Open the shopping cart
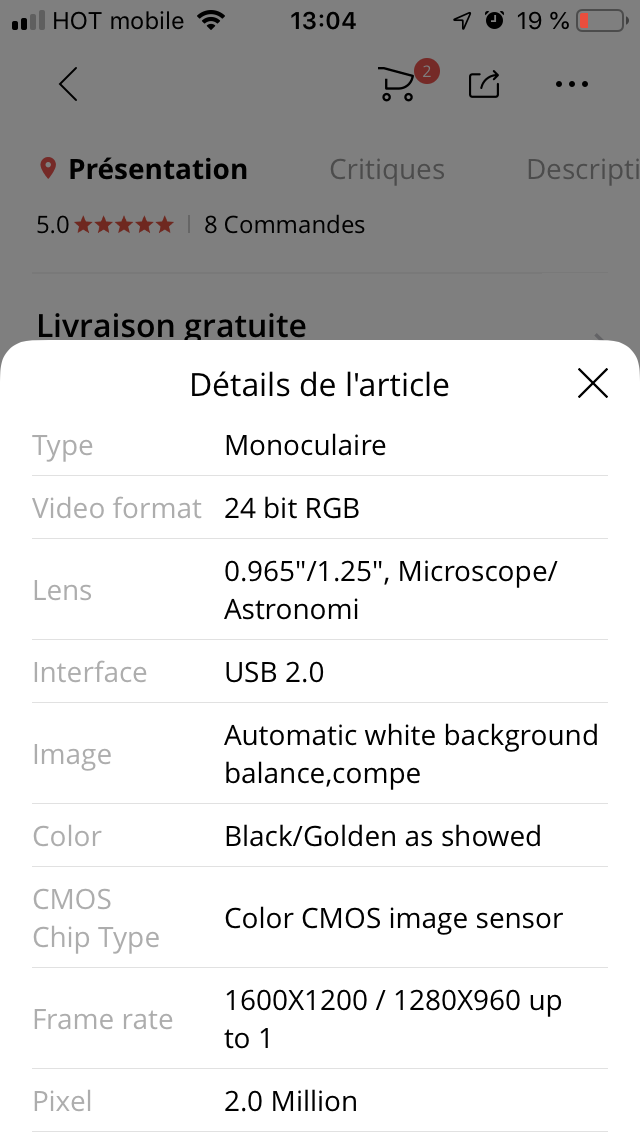This screenshot has height=1136, width=640. click(398, 84)
